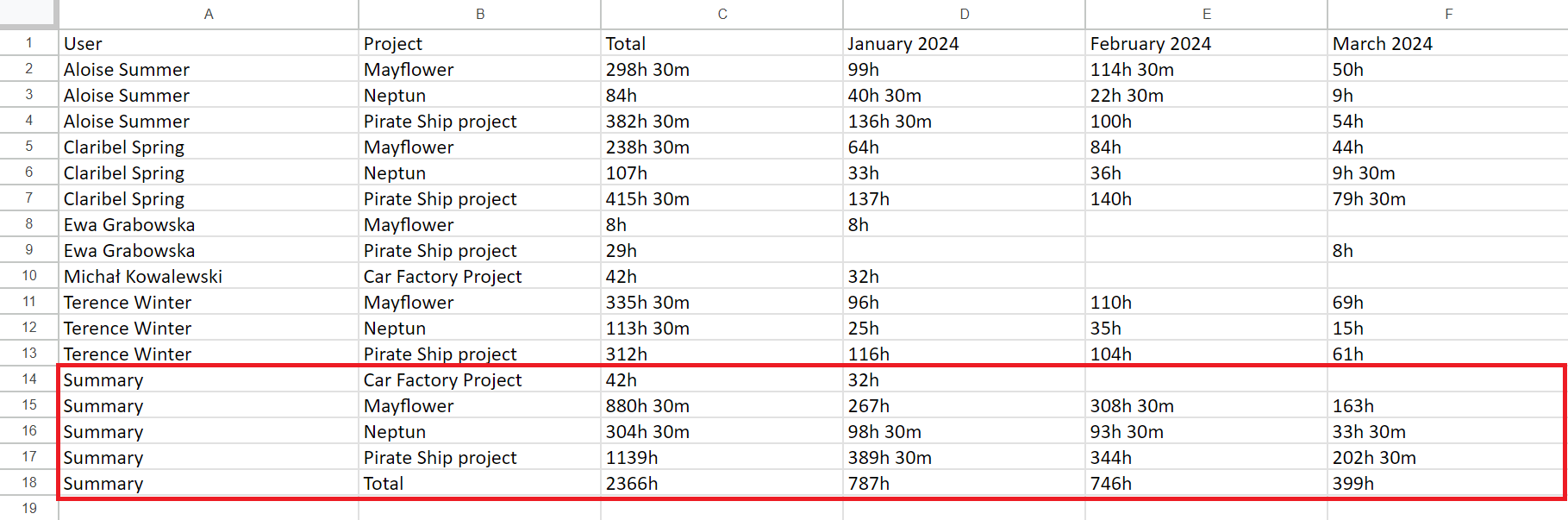Select 'Ewa Grabowska' in row 8
Screen dimensions: 1568x520
[209, 224]
